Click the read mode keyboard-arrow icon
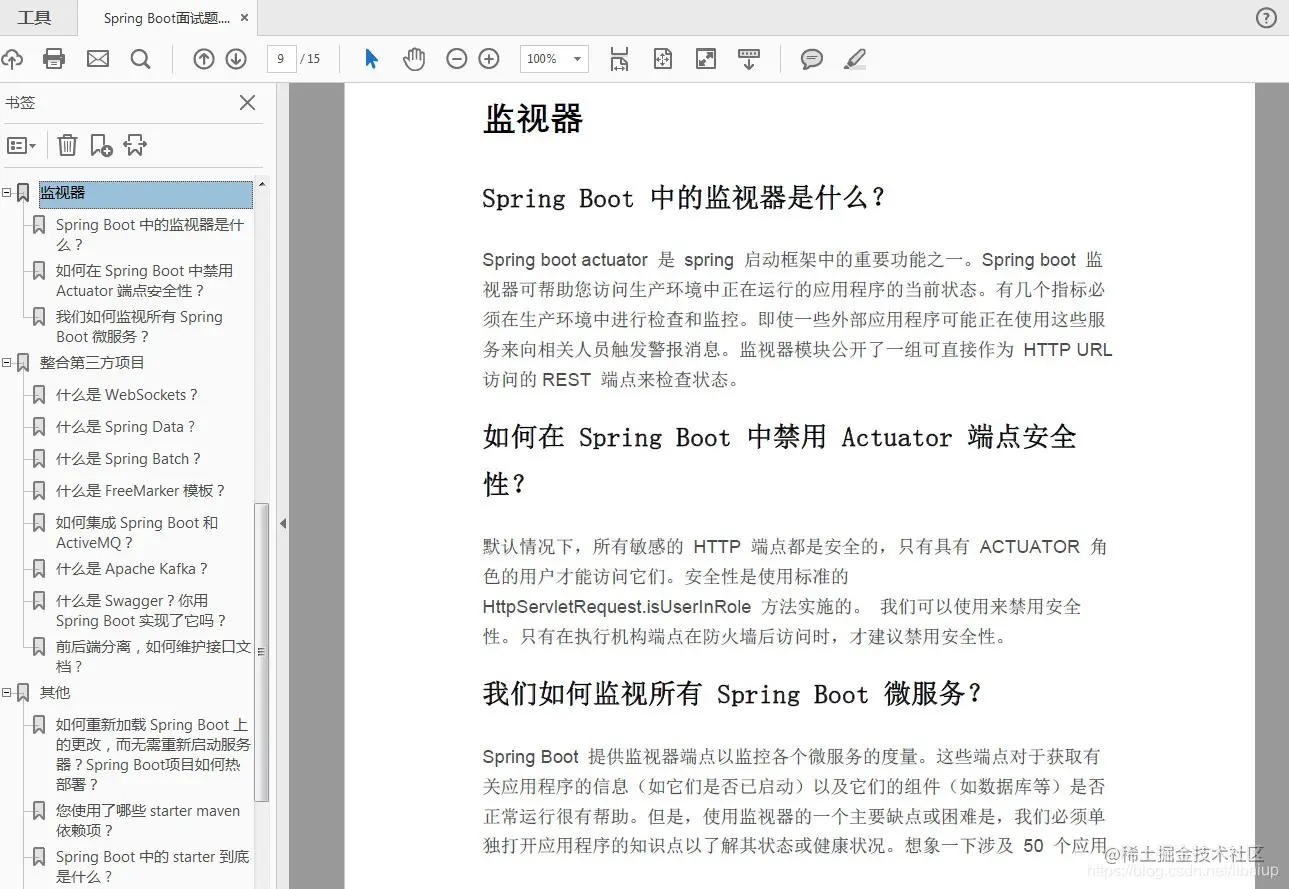This screenshot has height=889, width=1289. click(x=749, y=59)
